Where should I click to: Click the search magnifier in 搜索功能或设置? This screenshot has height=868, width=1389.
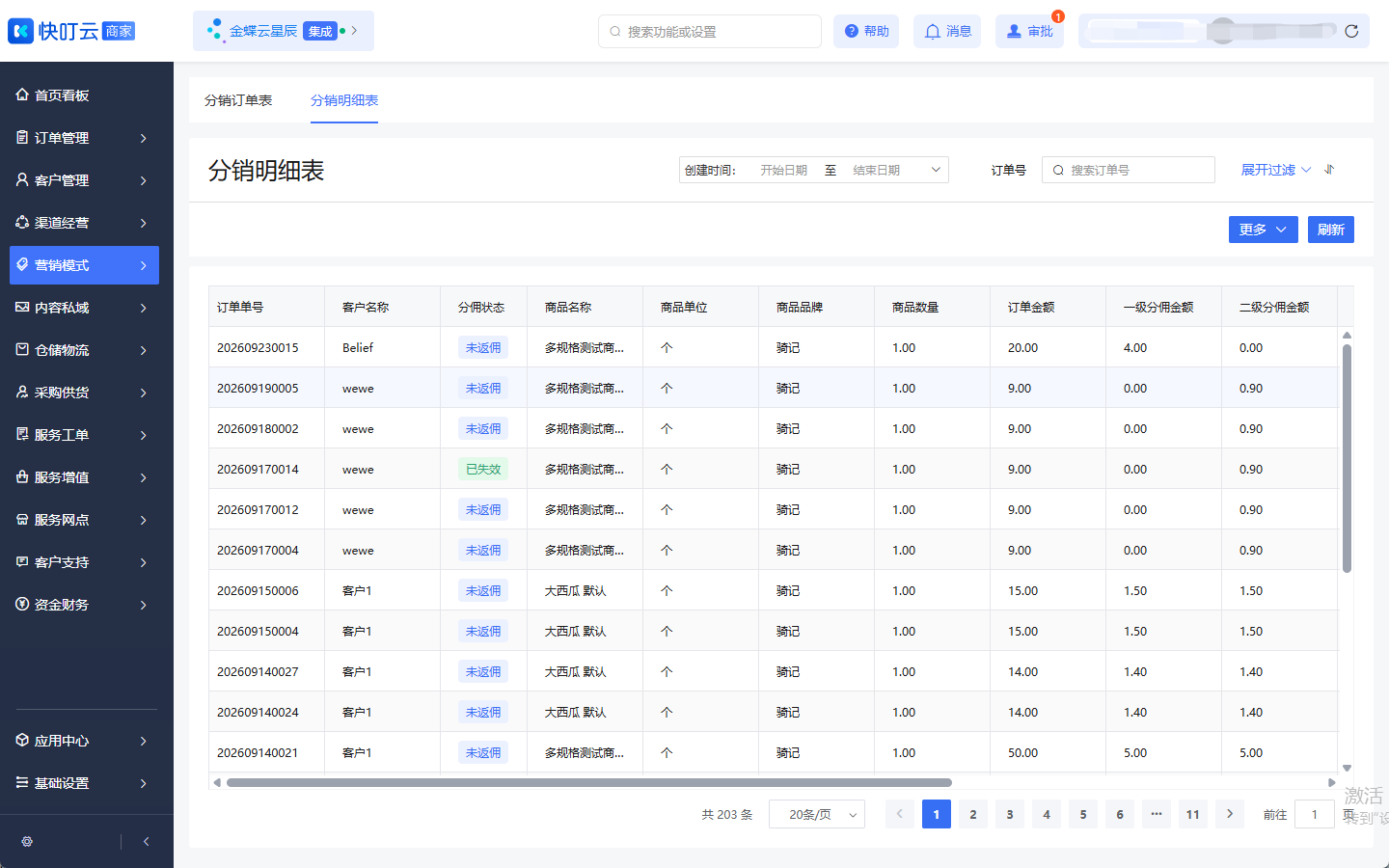615,32
